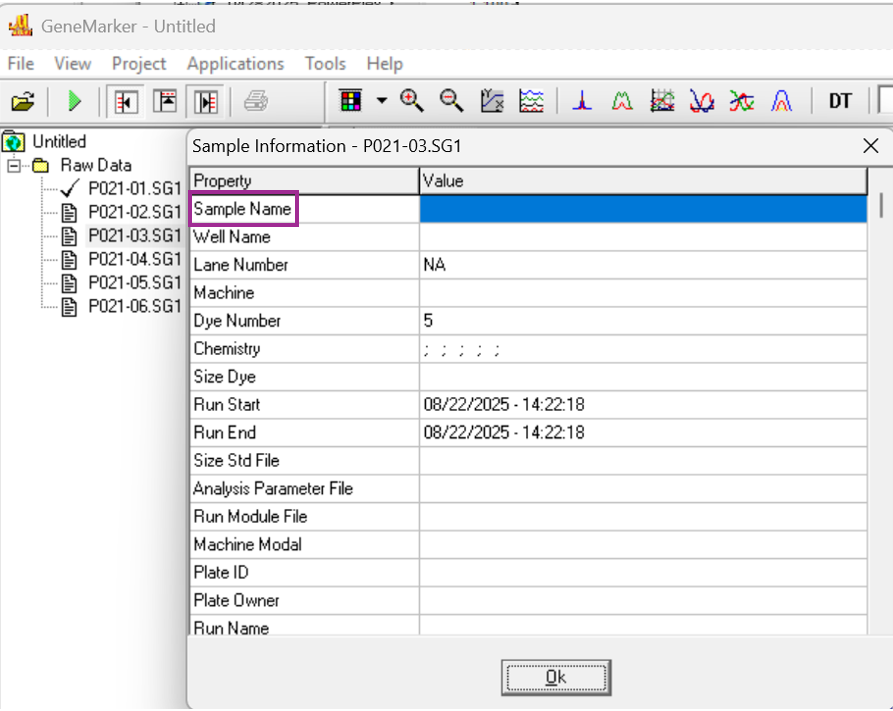Click the Ok button
The image size is (893, 711).
coord(556,677)
